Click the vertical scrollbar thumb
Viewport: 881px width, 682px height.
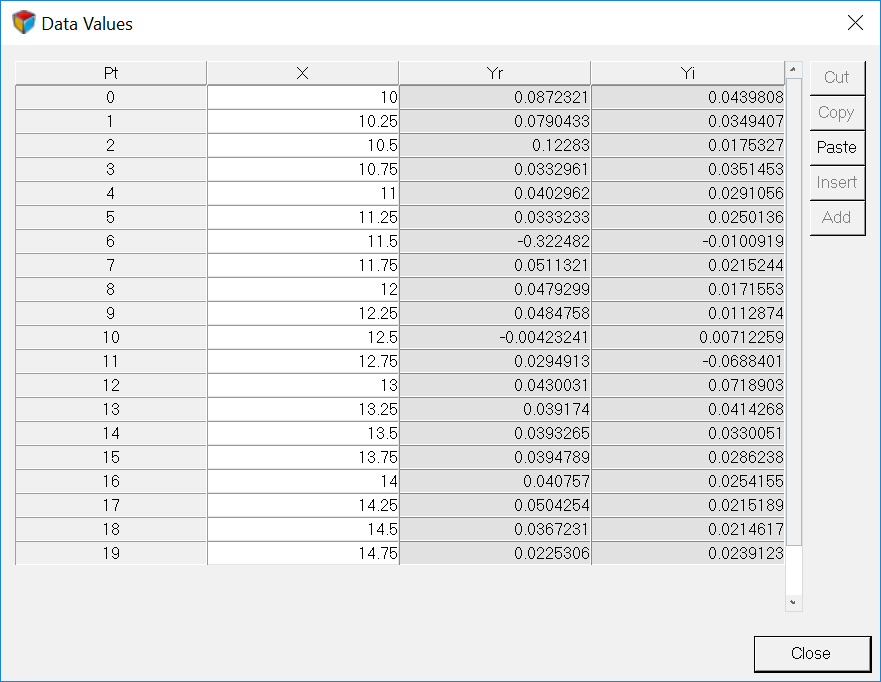click(793, 312)
